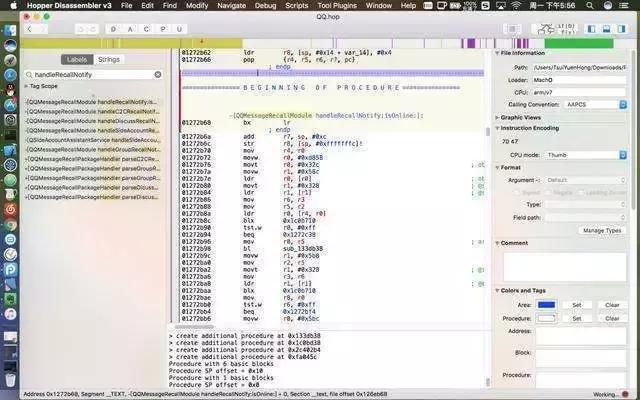This screenshot has height=400, width=640.
Task: Toggle the Leading Zeroes checkbox
Action: click(x=581, y=193)
